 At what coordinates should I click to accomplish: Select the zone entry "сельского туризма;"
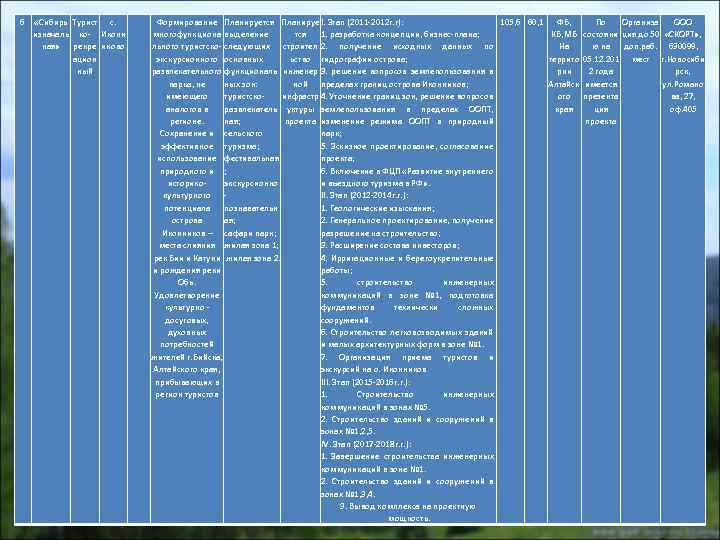[243, 140]
